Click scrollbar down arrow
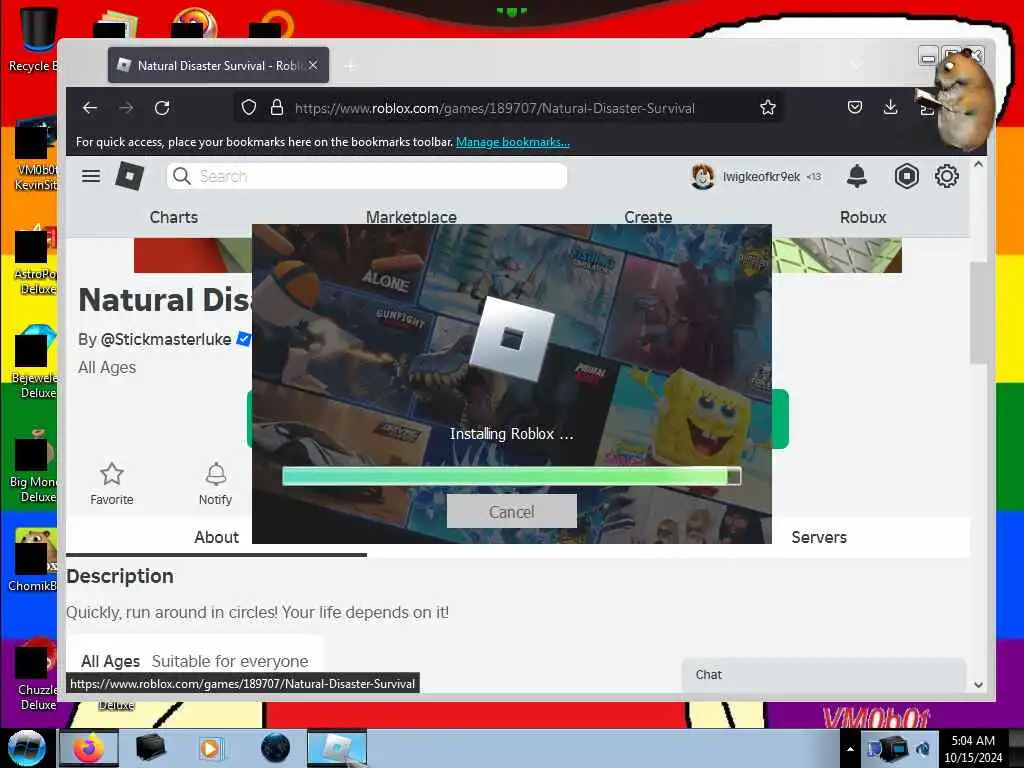The width and height of the screenshot is (1024, 768). pyautogui.click(x=978, y=685)
